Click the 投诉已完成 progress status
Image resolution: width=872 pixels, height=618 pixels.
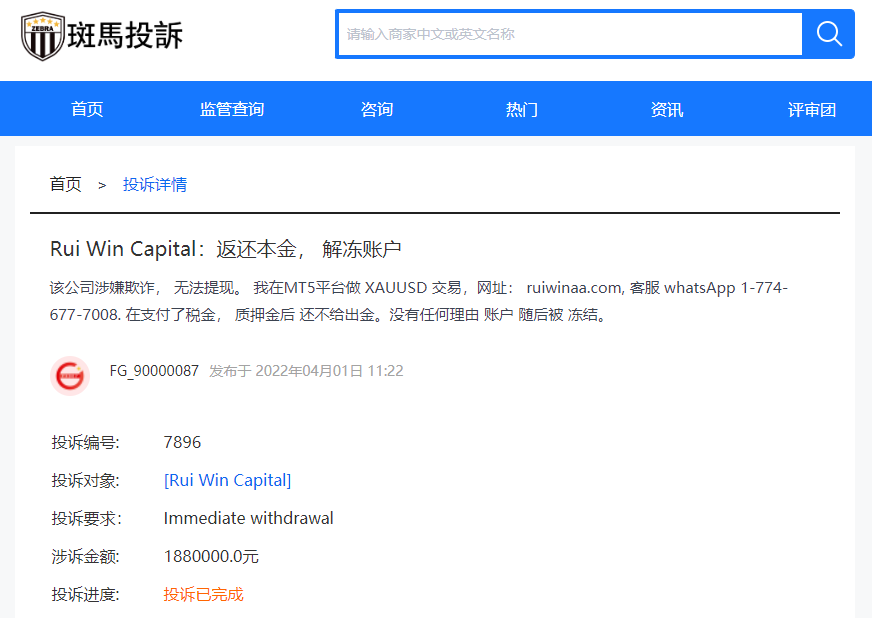tap(203, 594)
